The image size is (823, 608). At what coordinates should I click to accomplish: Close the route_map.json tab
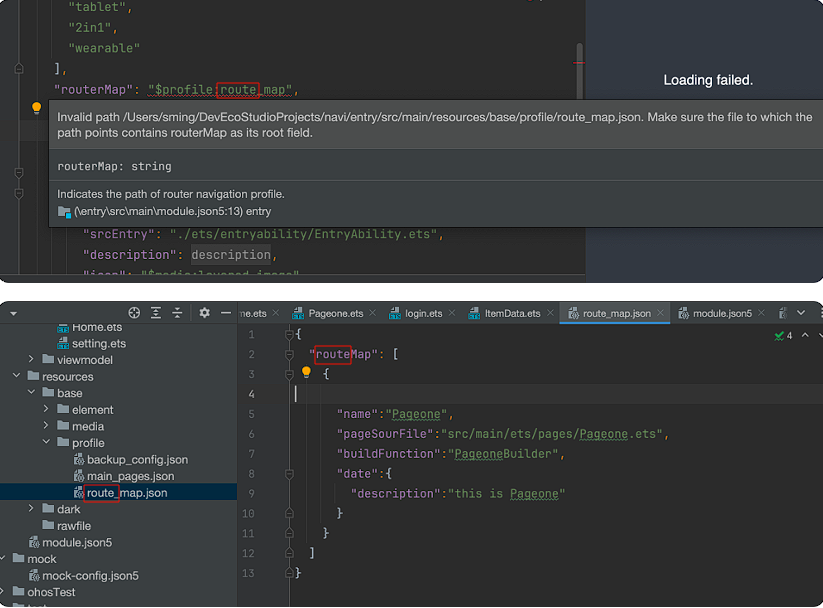661,313
